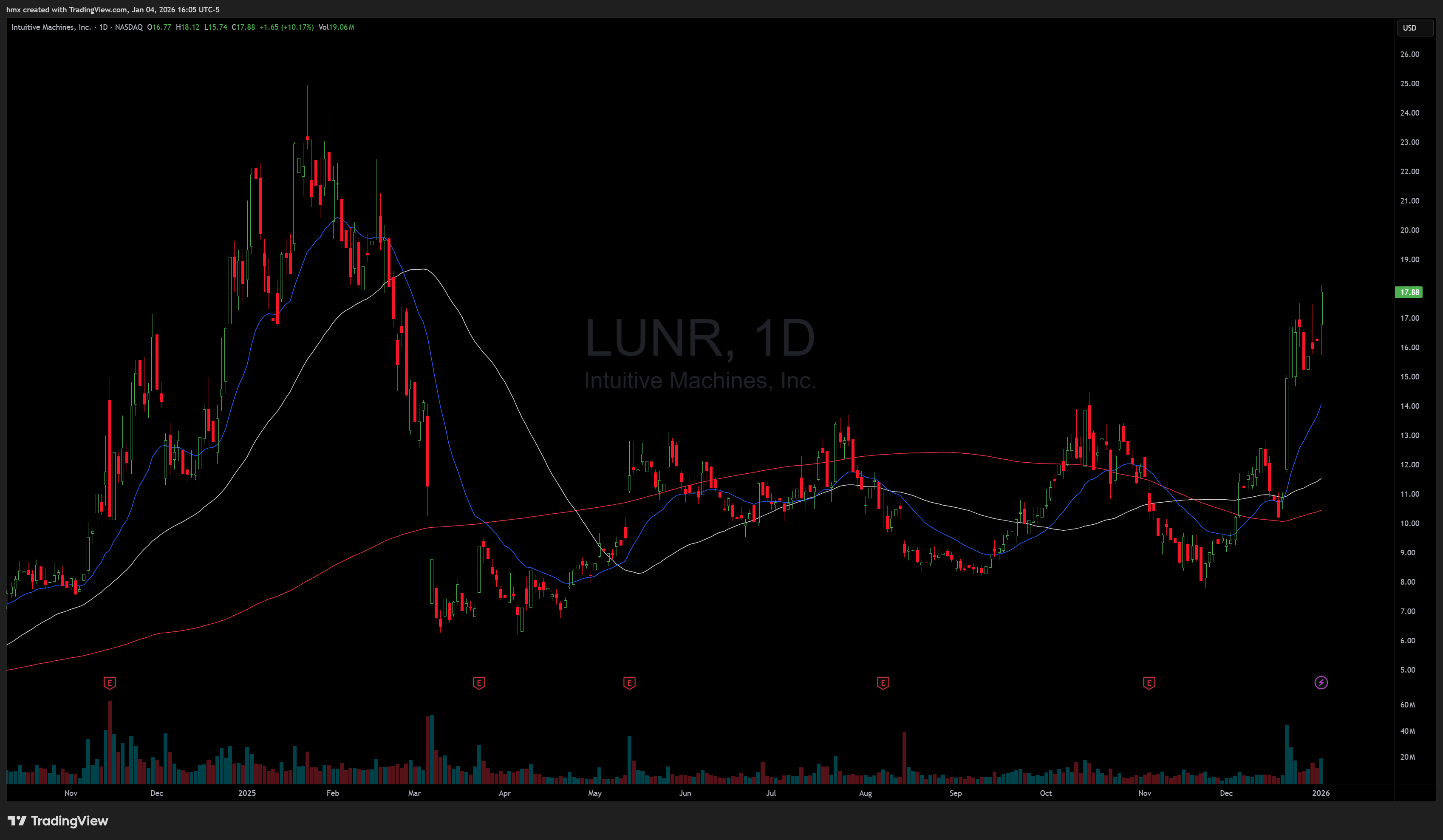Click the +1.65 (+10.17%) change value

click(286, 27)
